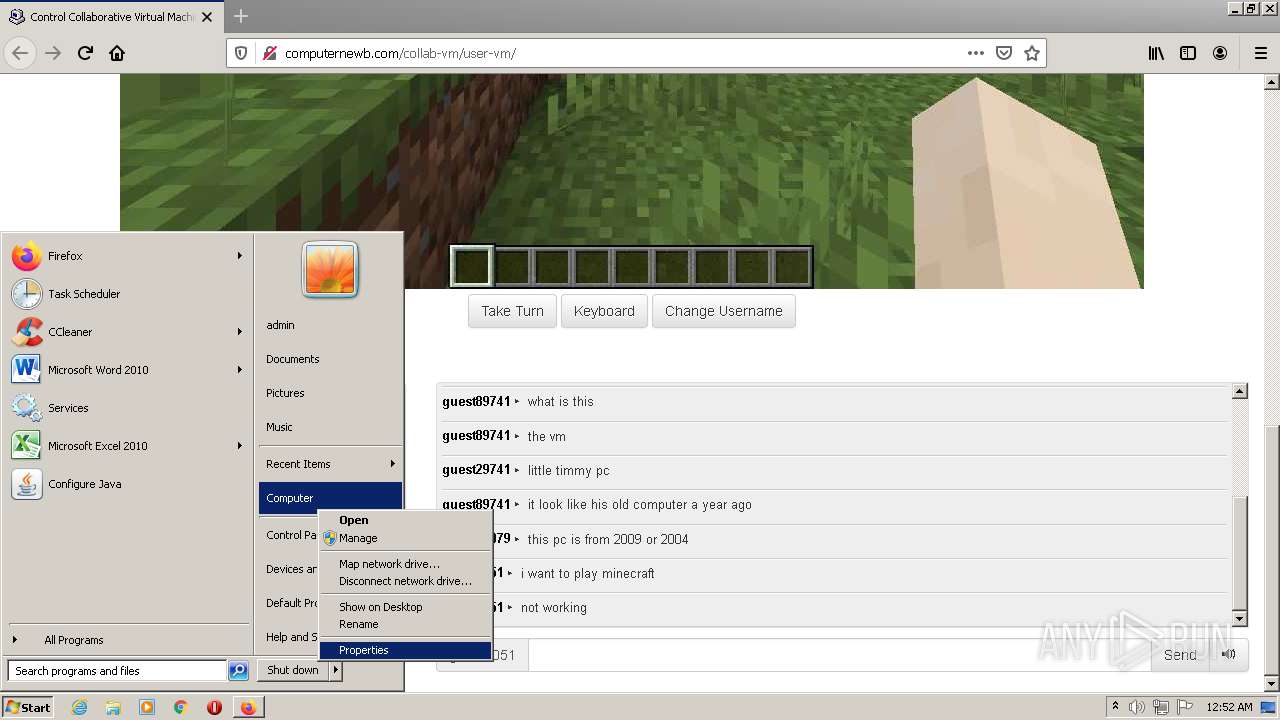The width and height of the screenshot is (1280, 720).
Task: Open Shut down options arrow
Action: tap(336, 670)
